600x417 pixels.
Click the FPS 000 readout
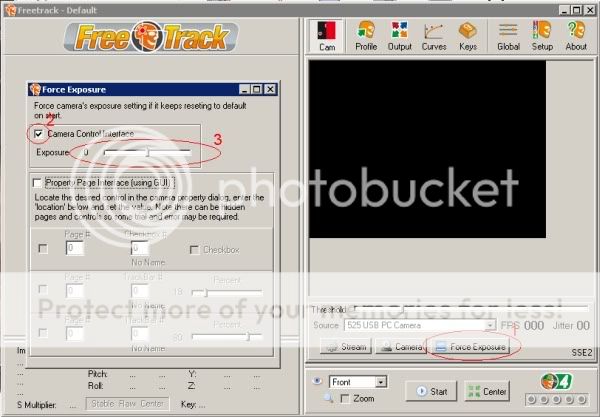point(522,326)
